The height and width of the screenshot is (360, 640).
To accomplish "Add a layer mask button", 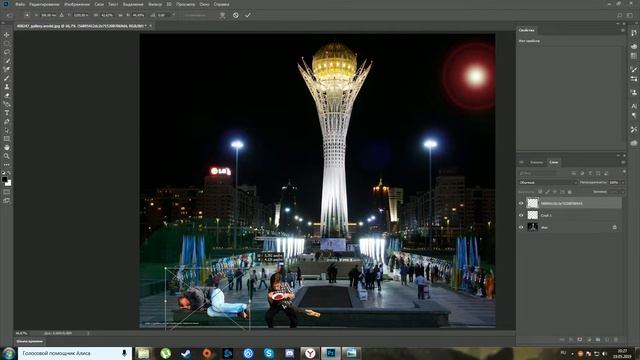I will click(580, 340).
